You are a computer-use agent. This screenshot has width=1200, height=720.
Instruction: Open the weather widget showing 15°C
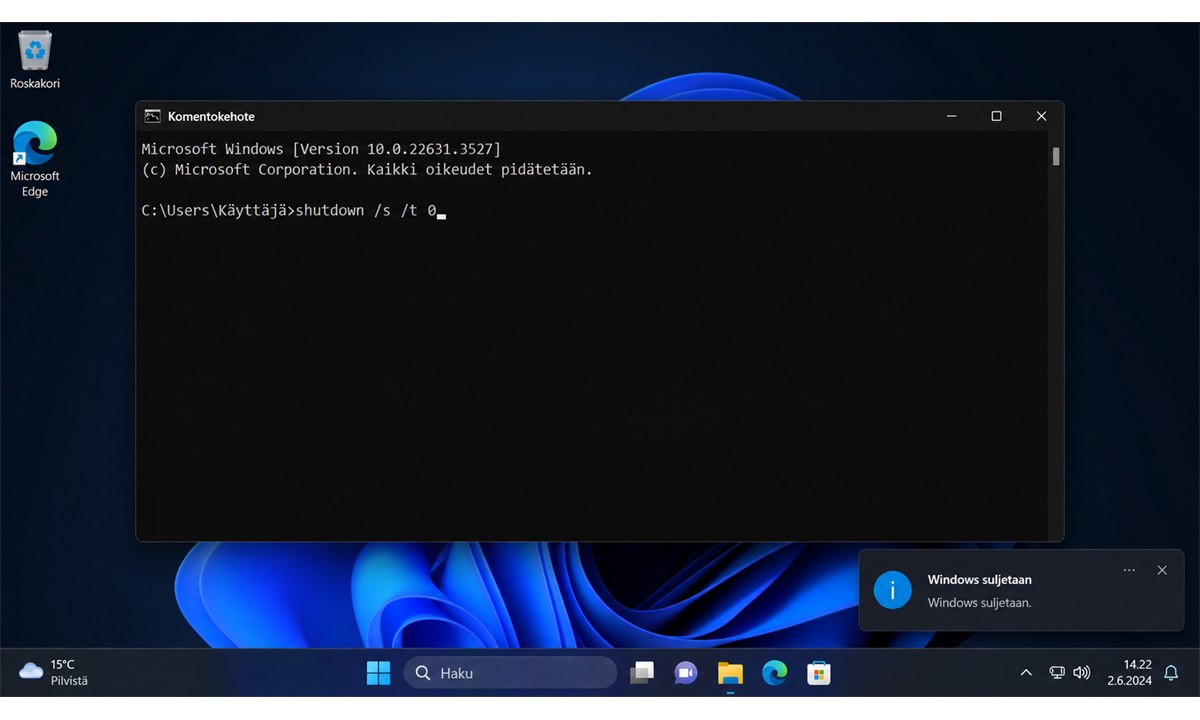[x=54, y=672]
